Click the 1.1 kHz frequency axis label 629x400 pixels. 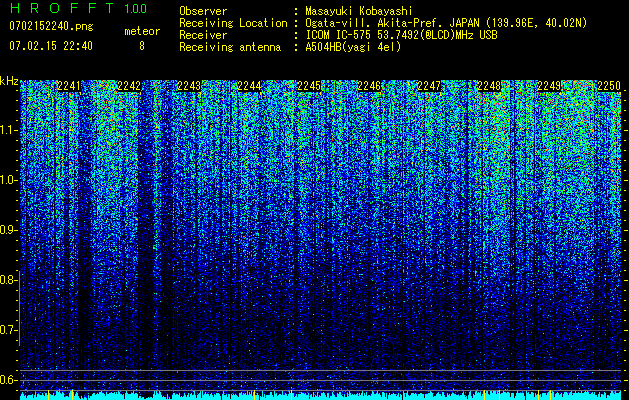8,130
